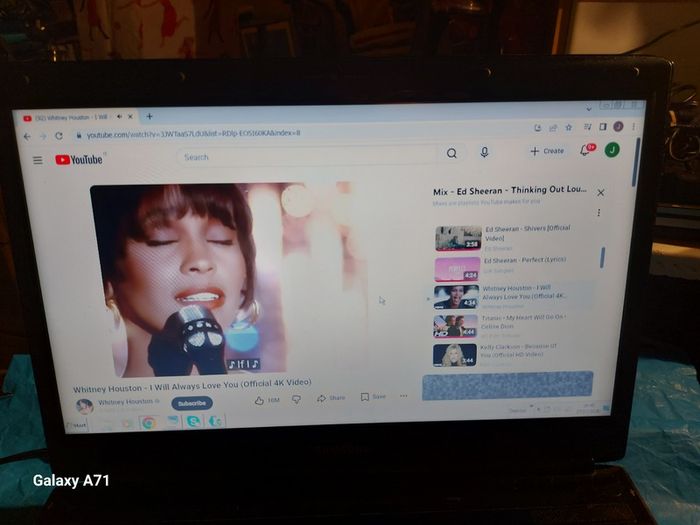Screen dimensions: 700x525
Task: Start voice search with the microphone icon
Action: (x=484, y=152)
